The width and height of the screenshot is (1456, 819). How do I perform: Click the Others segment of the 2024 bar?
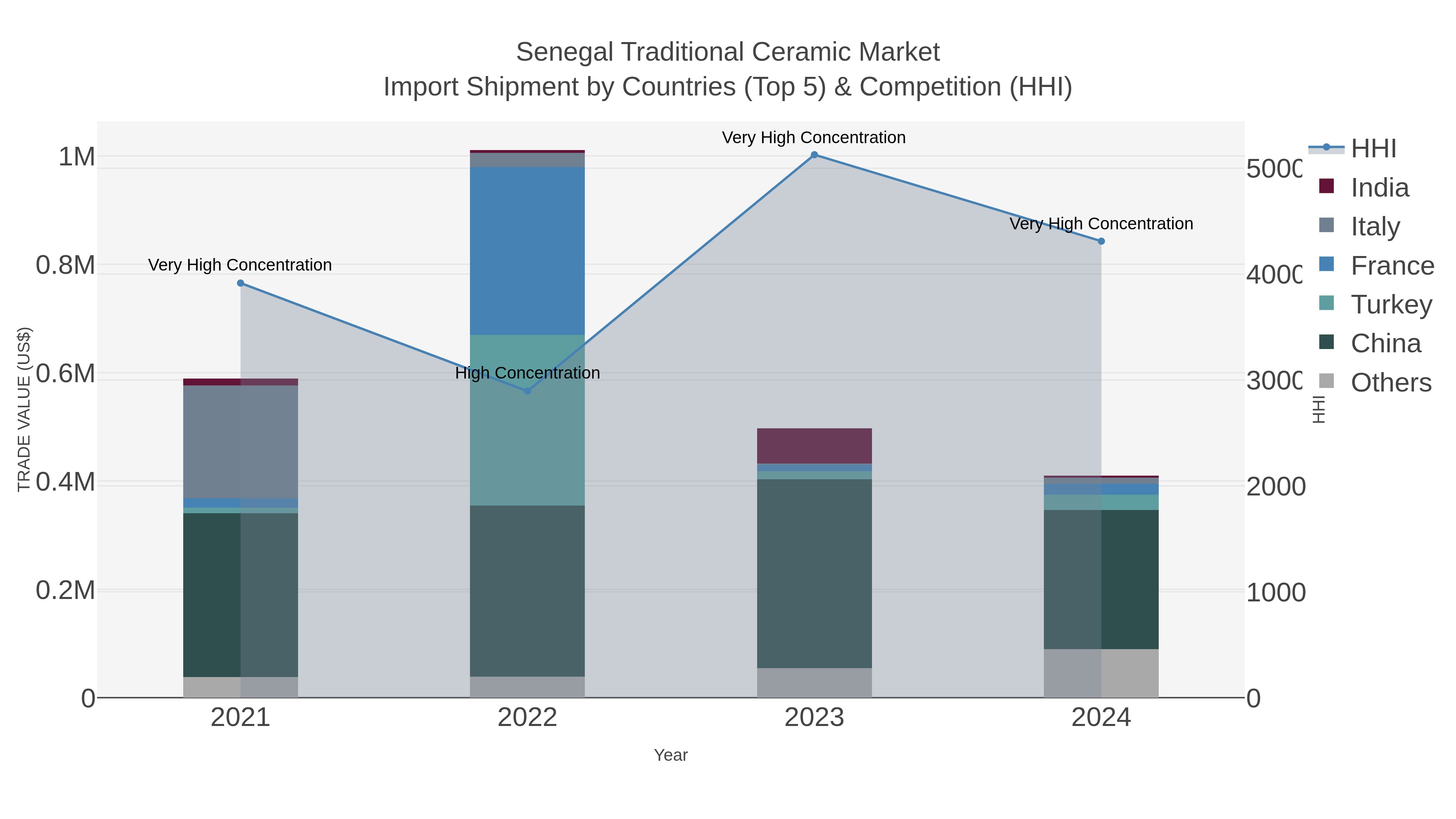[x=1101, y=673]
